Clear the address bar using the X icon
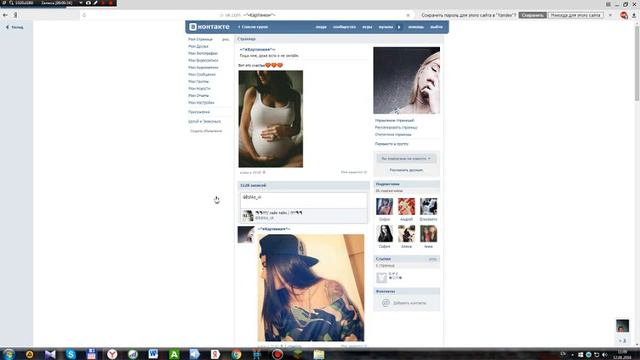Image resolution: width=640 pixels, height=360 pixels. tap(408, 15)
